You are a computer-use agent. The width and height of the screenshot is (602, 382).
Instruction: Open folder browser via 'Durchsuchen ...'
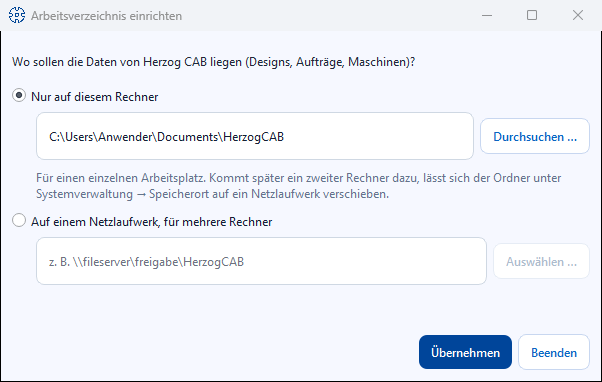(535, 136)
